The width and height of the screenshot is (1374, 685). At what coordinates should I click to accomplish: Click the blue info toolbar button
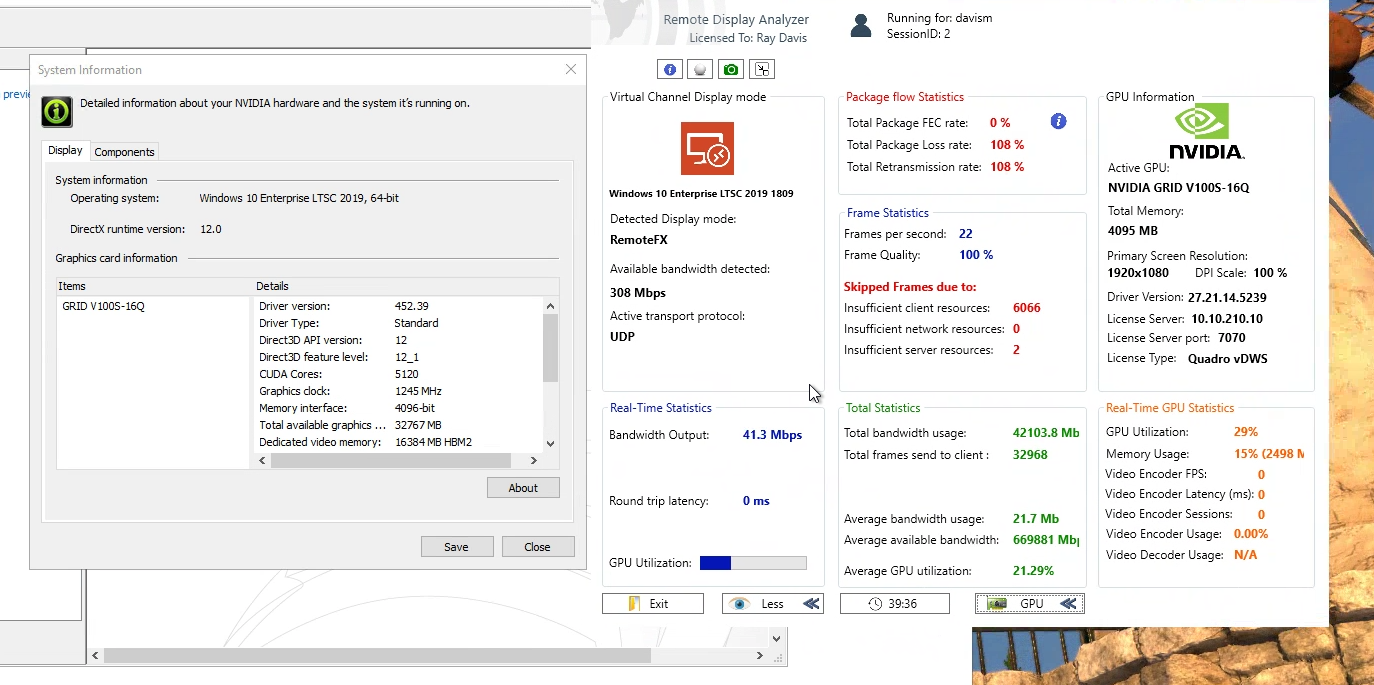670,69
